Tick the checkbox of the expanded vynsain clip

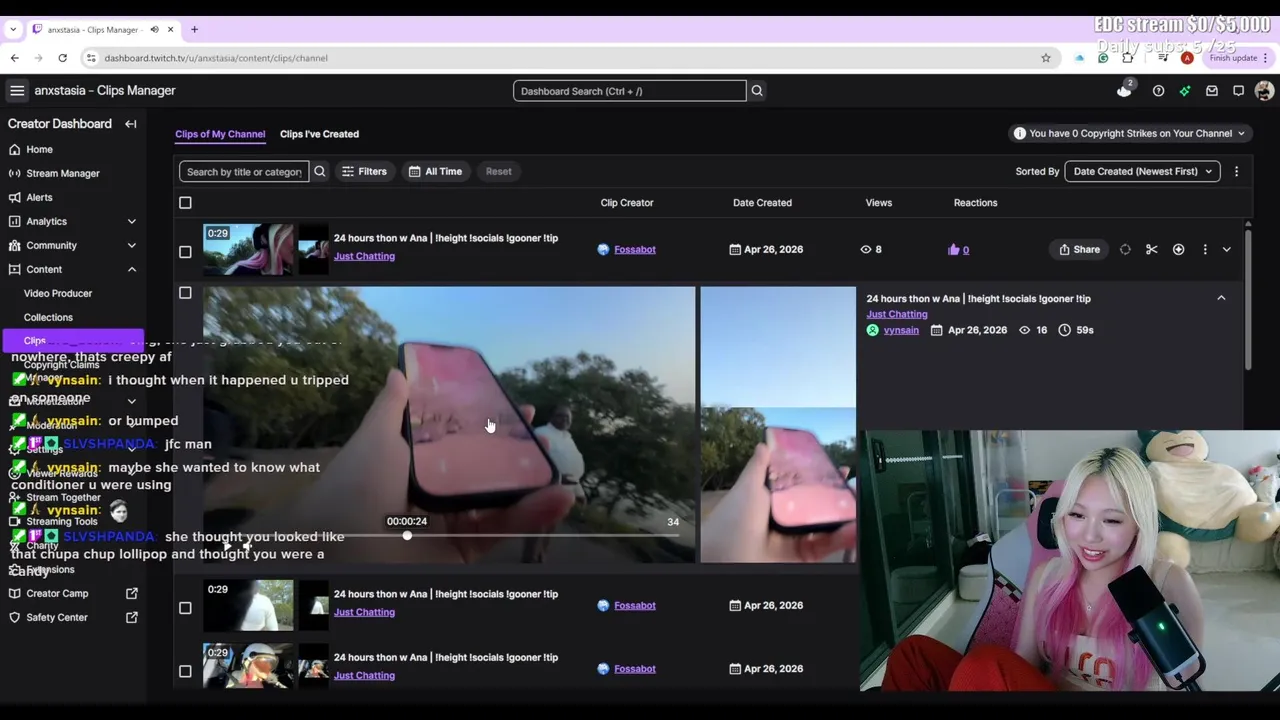[185, 293]
